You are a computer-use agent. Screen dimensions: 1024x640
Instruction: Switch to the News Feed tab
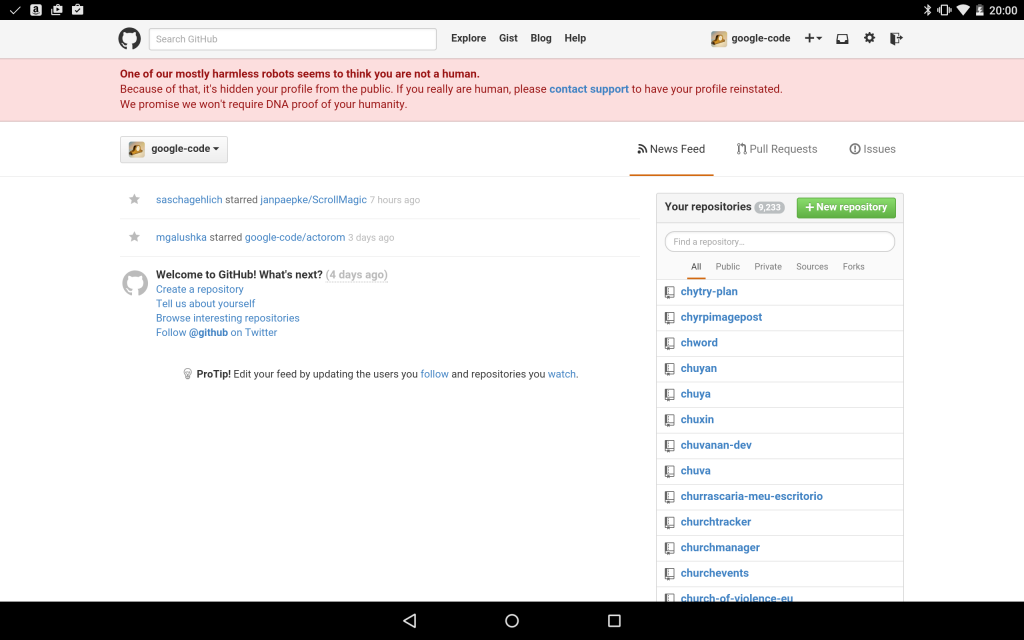coord(671,149)
